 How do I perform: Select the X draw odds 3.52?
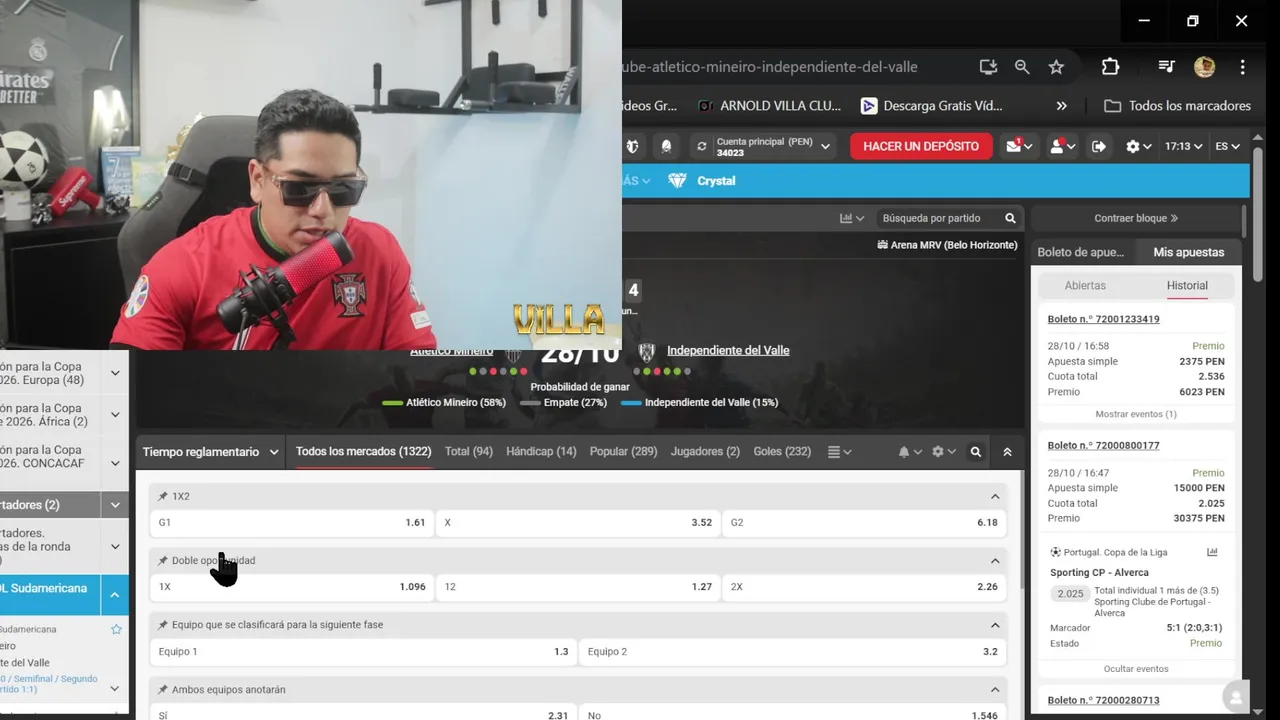[578, 522]
